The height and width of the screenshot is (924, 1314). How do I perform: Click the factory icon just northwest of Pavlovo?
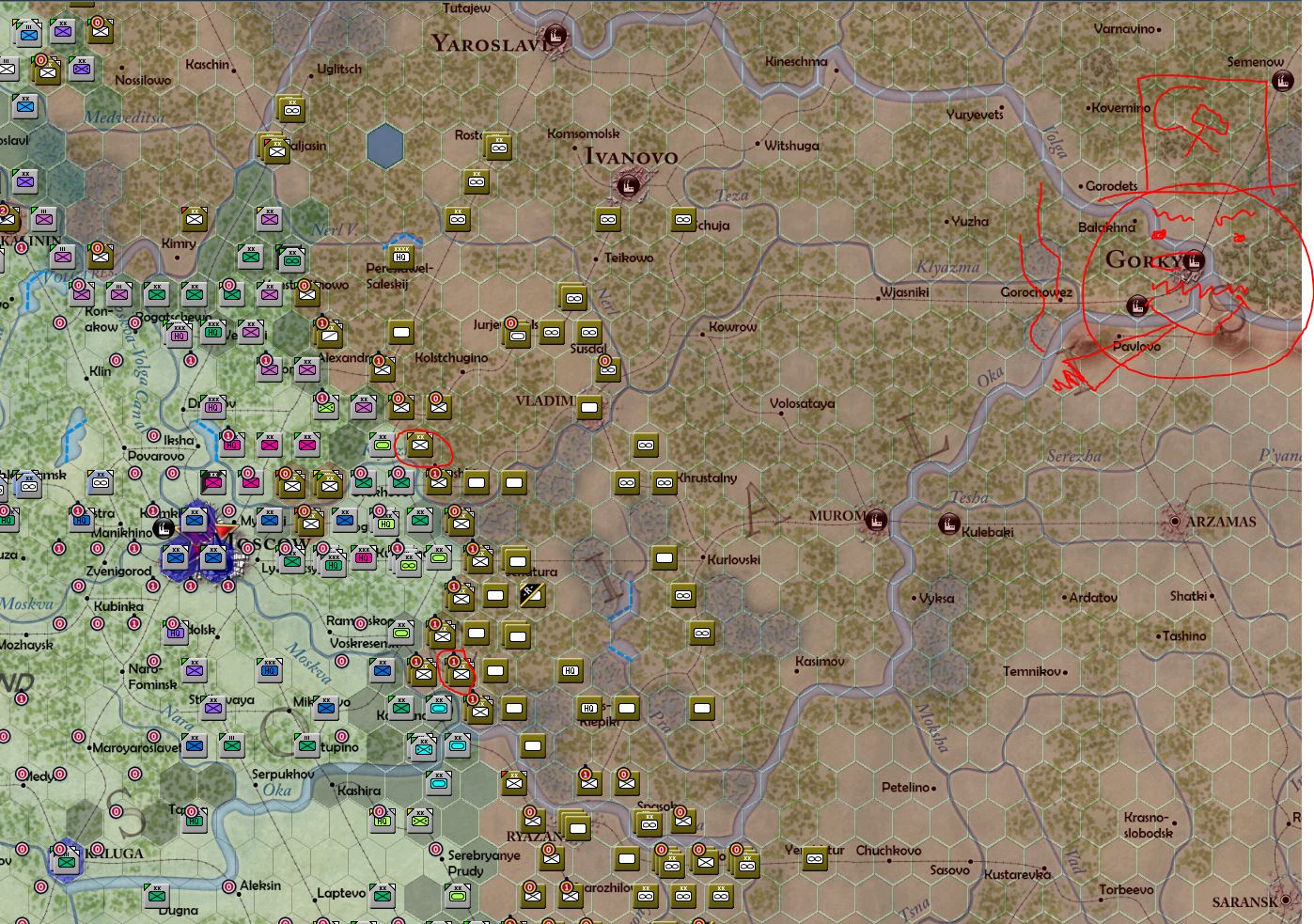(x=1137, y=305)
